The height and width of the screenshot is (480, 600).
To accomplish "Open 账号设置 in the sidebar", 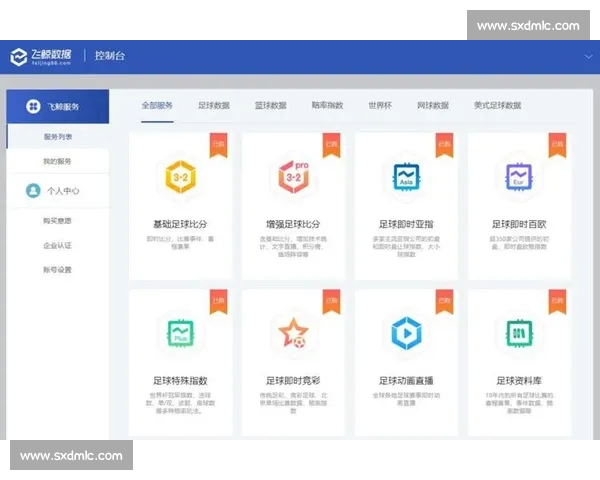I will pos(57,269).
